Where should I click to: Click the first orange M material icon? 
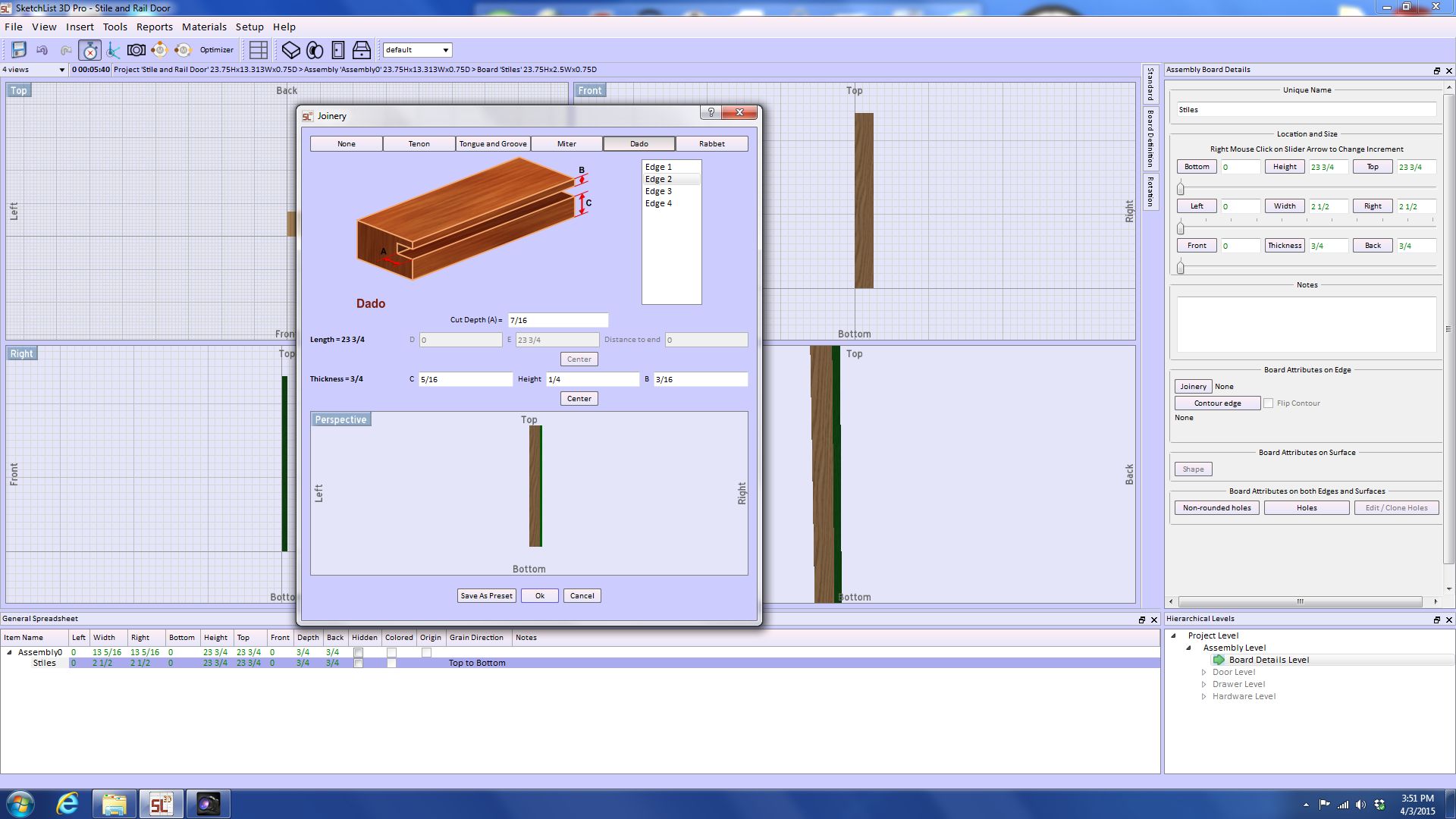coord(159,50)
